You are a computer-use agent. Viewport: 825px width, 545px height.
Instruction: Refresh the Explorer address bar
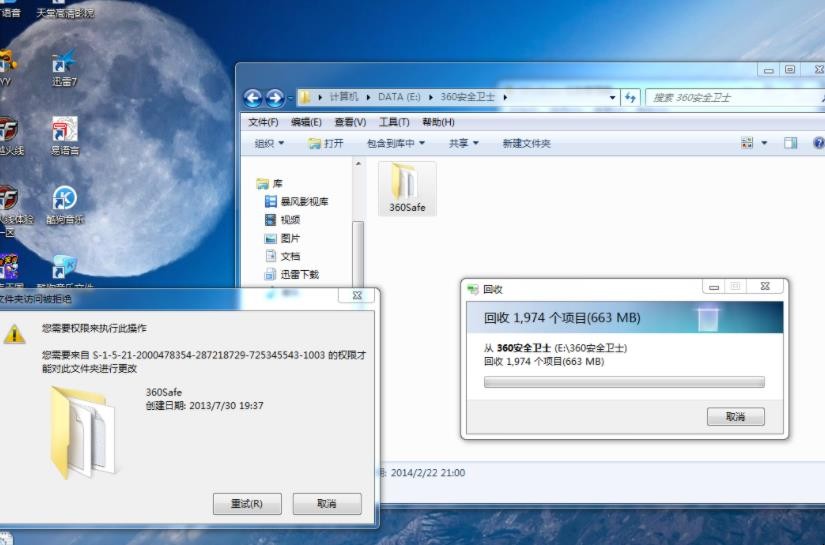click(630, 97)
